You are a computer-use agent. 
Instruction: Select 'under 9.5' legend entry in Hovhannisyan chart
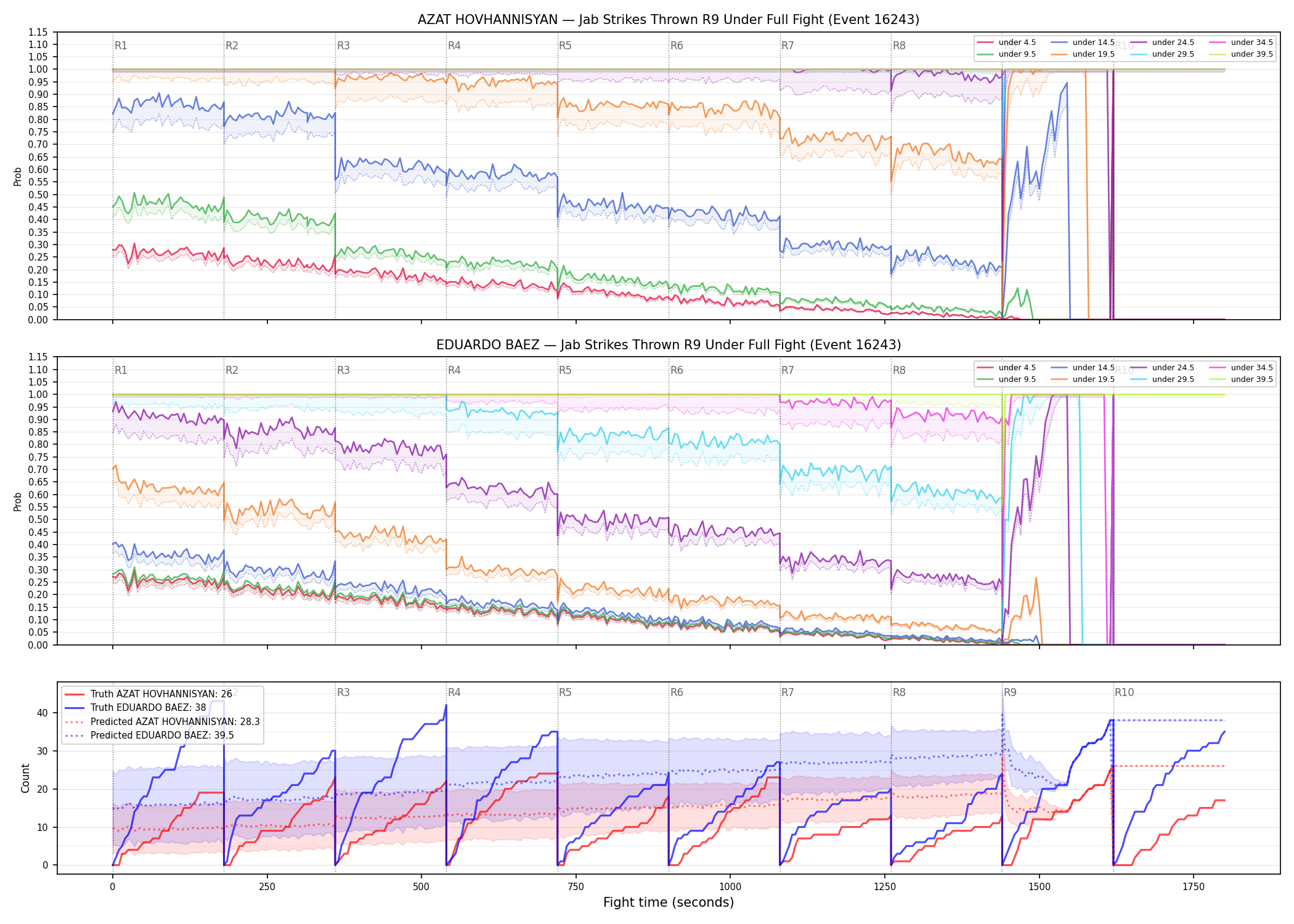point(1007,54)
